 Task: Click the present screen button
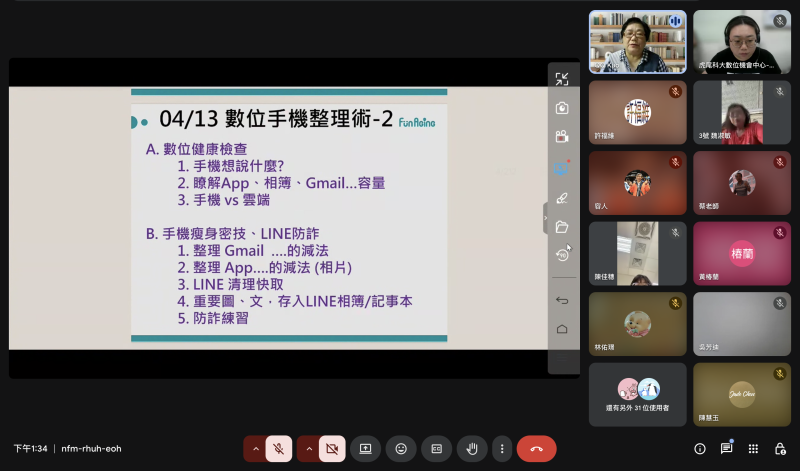tap(365, 449)
